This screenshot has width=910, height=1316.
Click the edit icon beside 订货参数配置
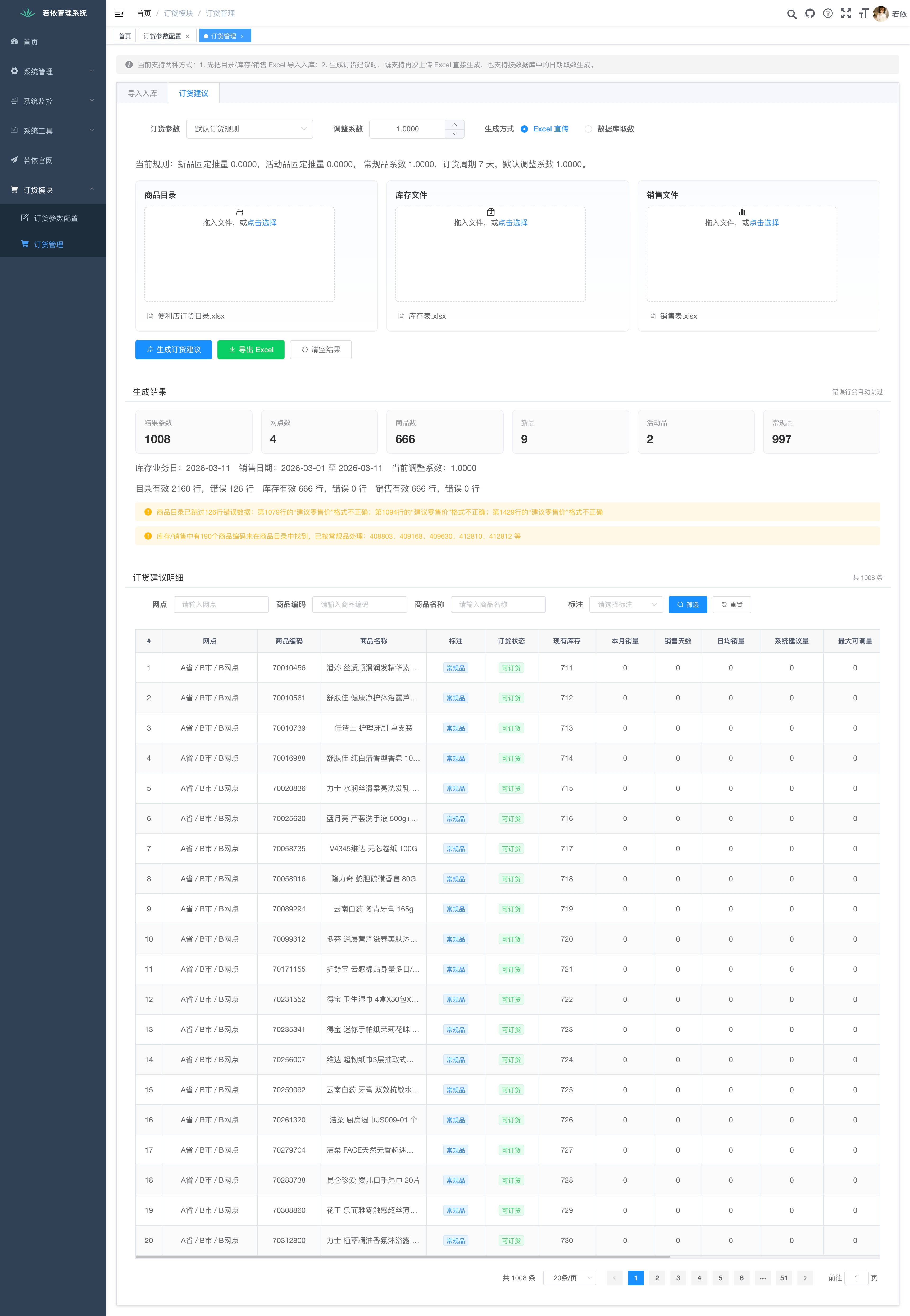coord(25,218)
